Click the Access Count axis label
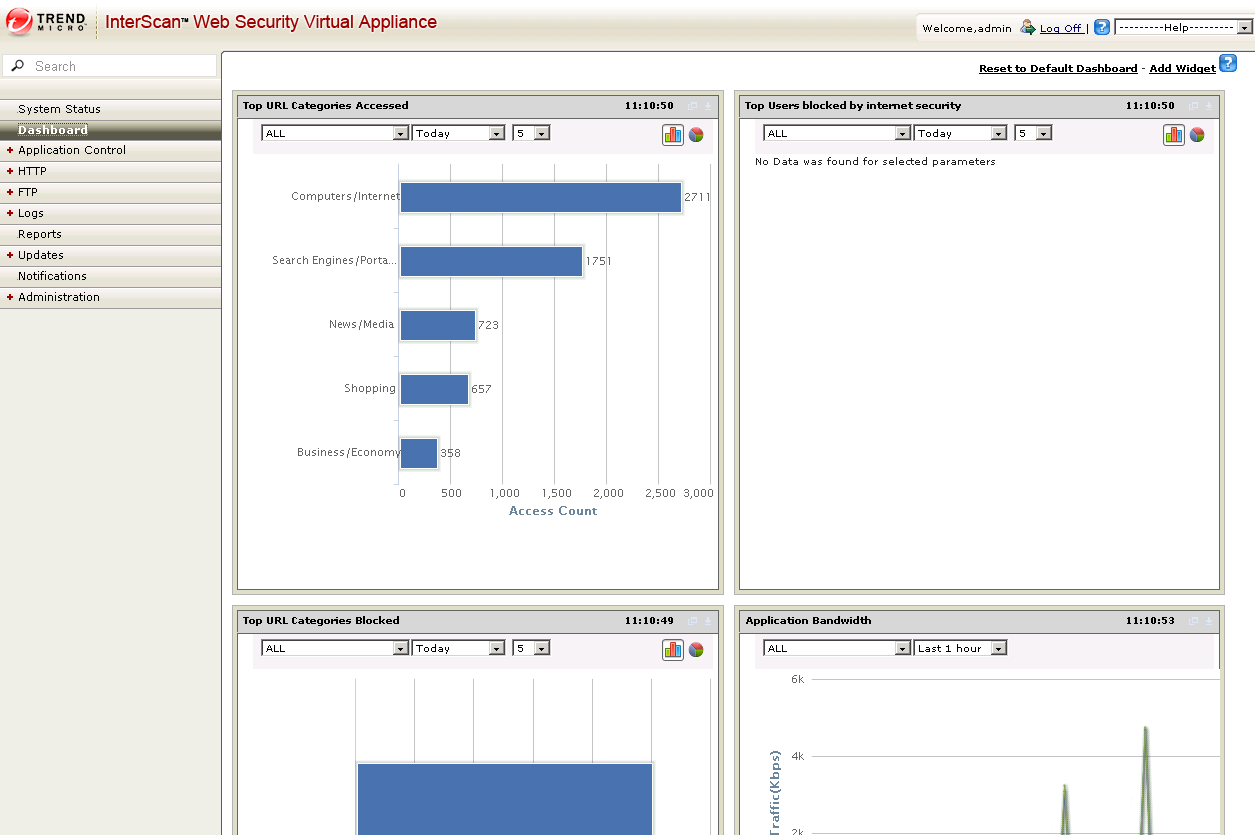This screenshot has width=1255, height=835. 553,511
